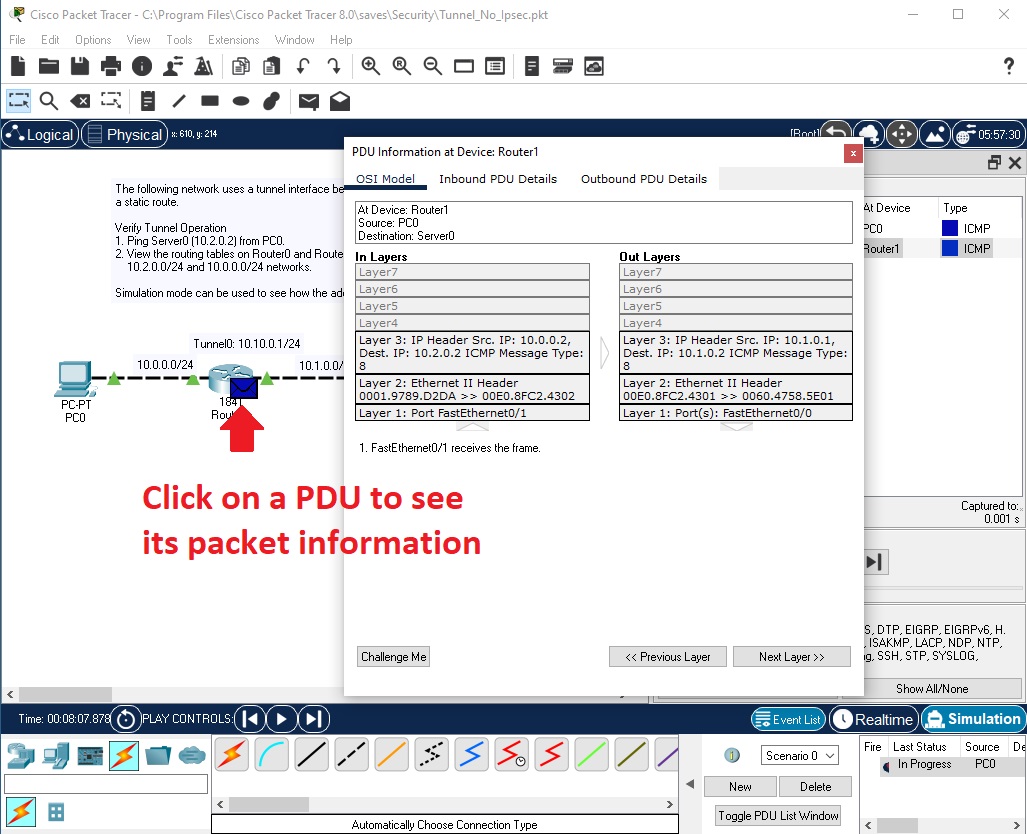Select the Add Simple PDU envelope
The width and height of the screenshot is (1027, 834).
pyautogui.click(x=308, y=101)
